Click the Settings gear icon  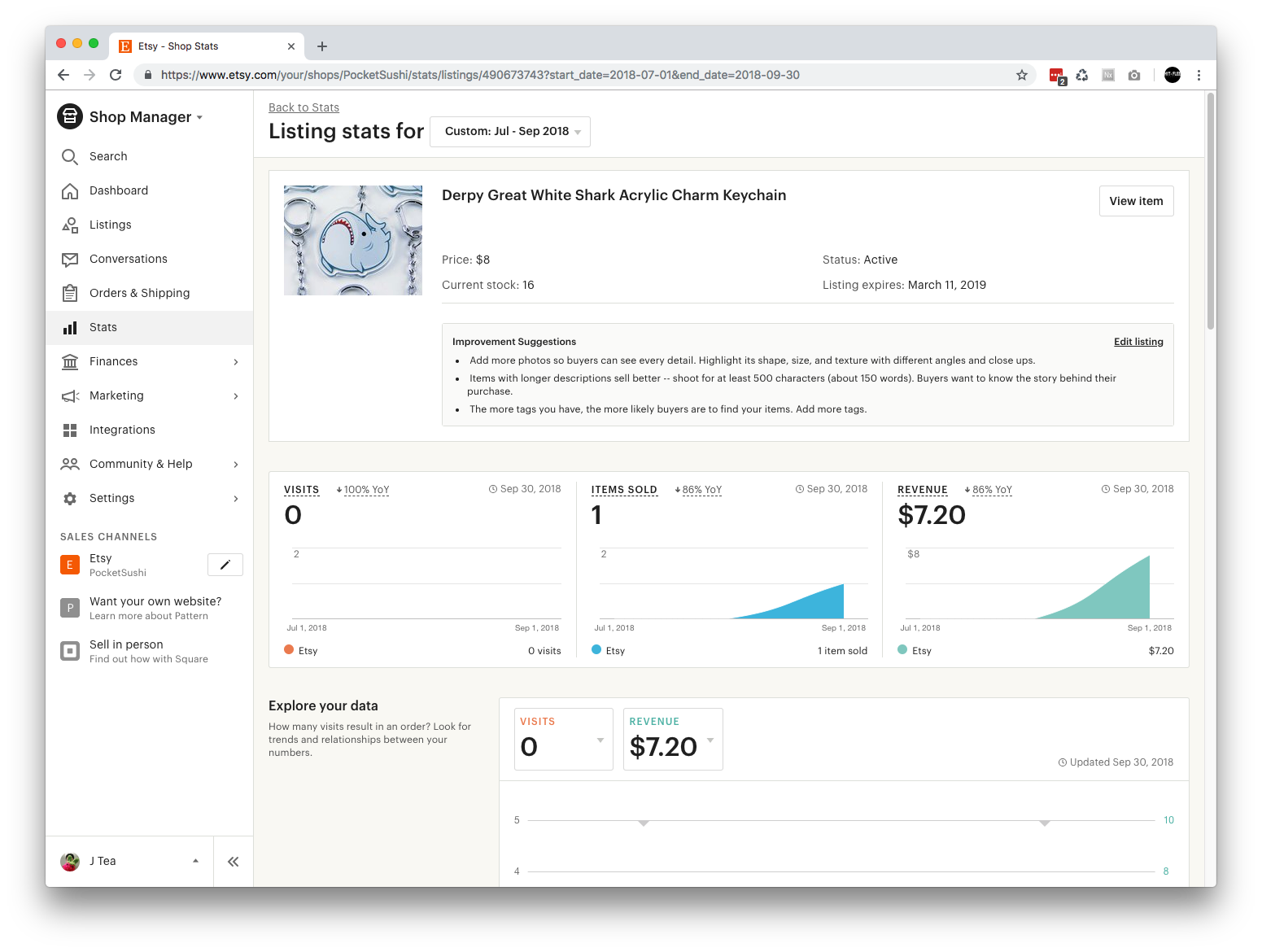pyautogui.click(x=70, y=498)
